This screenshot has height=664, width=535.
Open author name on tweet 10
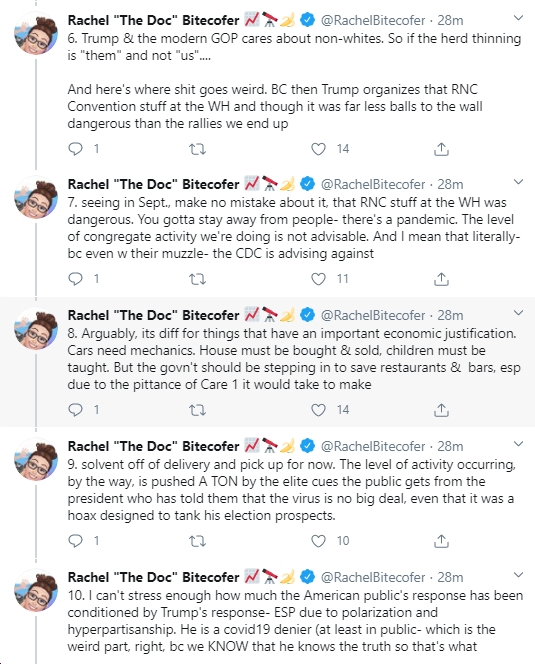[x=153, y=577]
